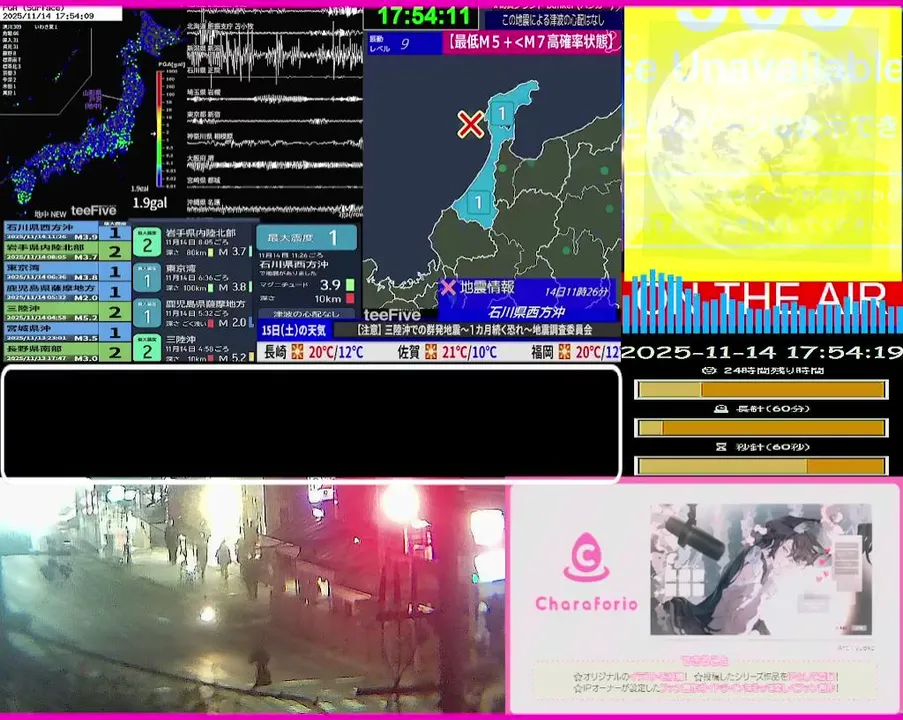Click the 秒針(60秒) progress bar
This screenshot has height=720, width=903.
tap(761, 466)
